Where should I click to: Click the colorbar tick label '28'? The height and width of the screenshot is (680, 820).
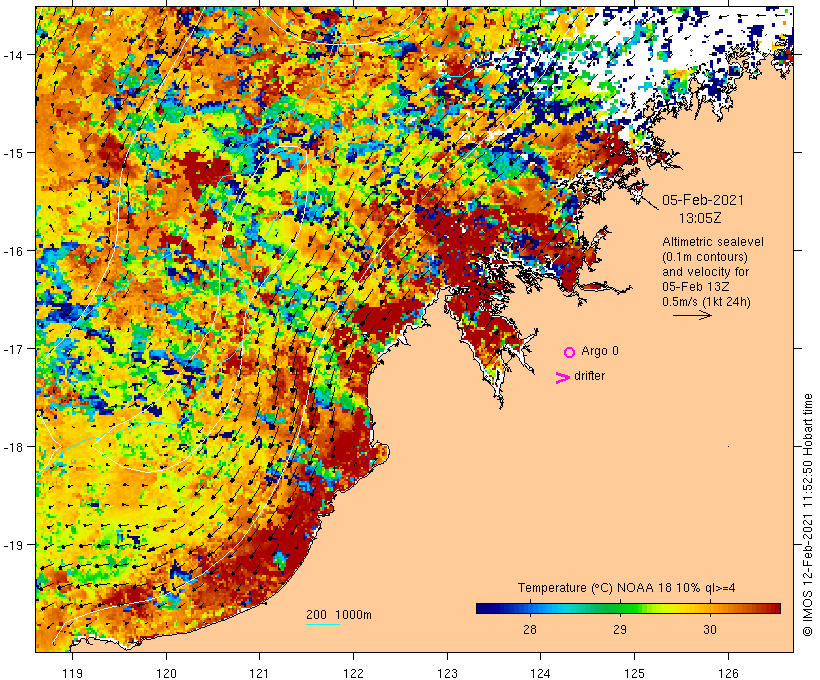click(x=530, y=629)
